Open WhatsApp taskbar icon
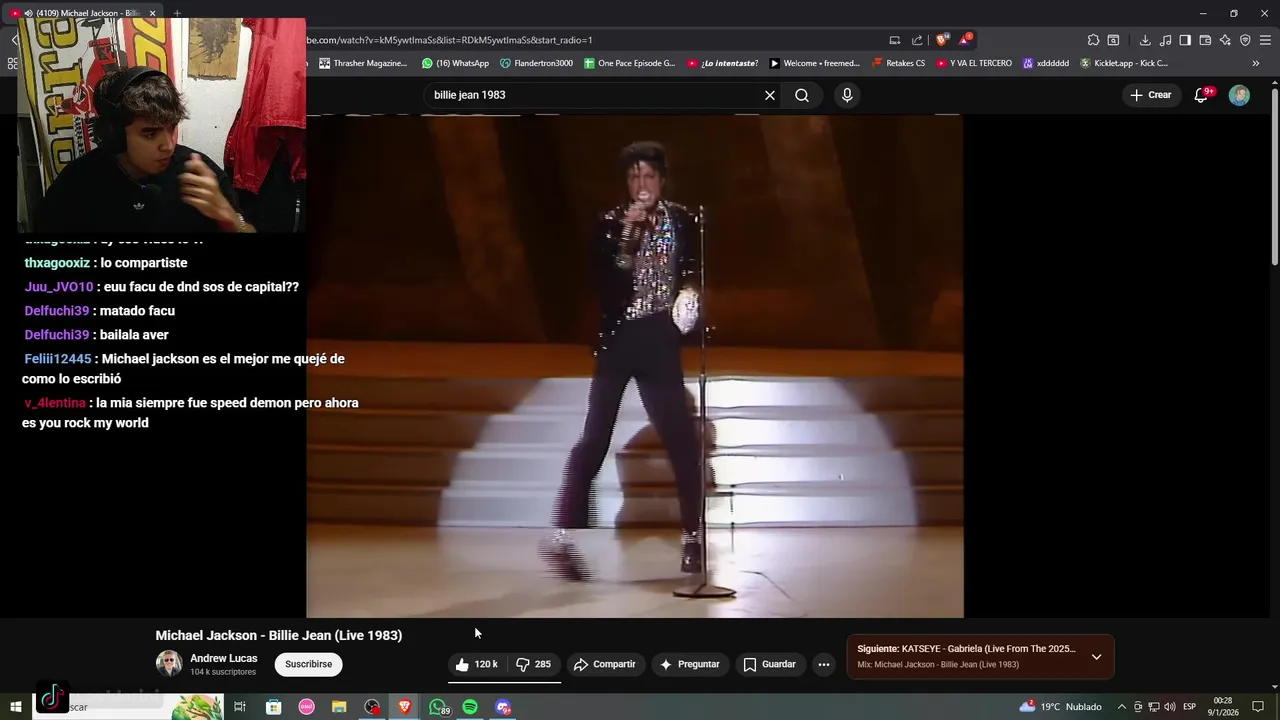This screenshot has width=1280, height=720. [x=438, y=707]
